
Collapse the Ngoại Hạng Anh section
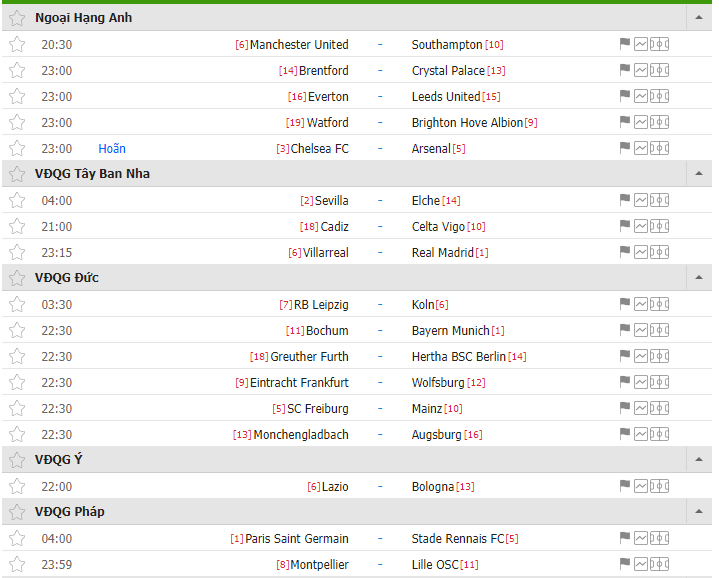click(699, 17)
